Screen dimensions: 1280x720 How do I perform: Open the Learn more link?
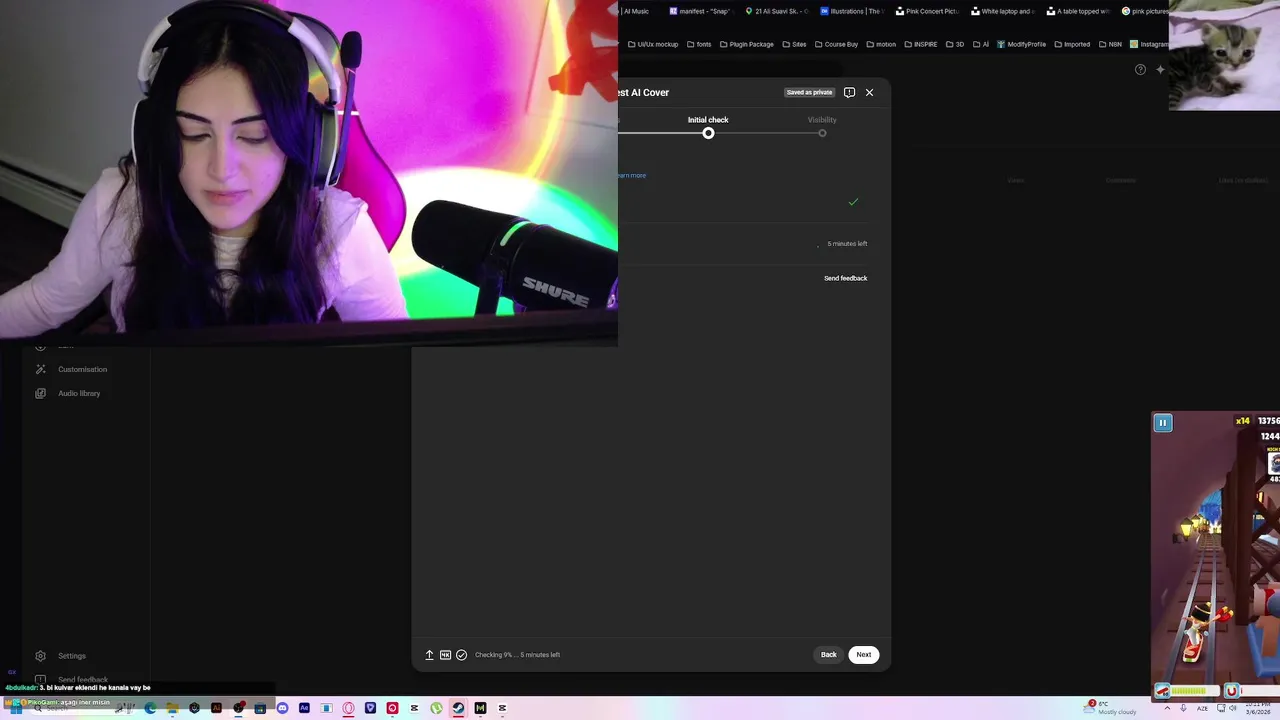(x=631, y=175)
